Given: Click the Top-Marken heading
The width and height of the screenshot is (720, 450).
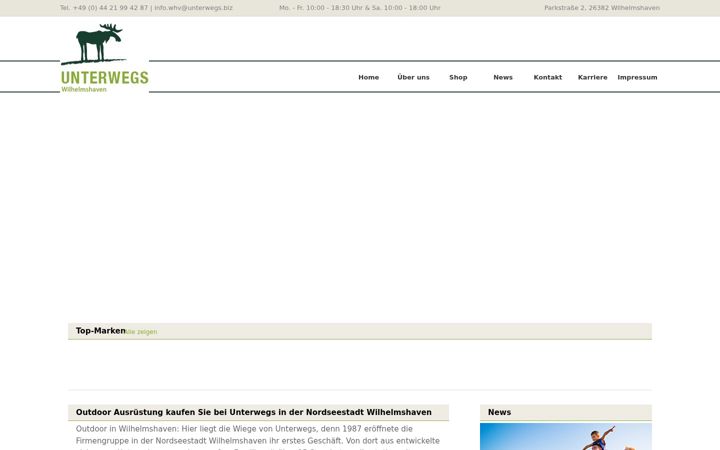Looking at the screenshot, I should [101, 331].
